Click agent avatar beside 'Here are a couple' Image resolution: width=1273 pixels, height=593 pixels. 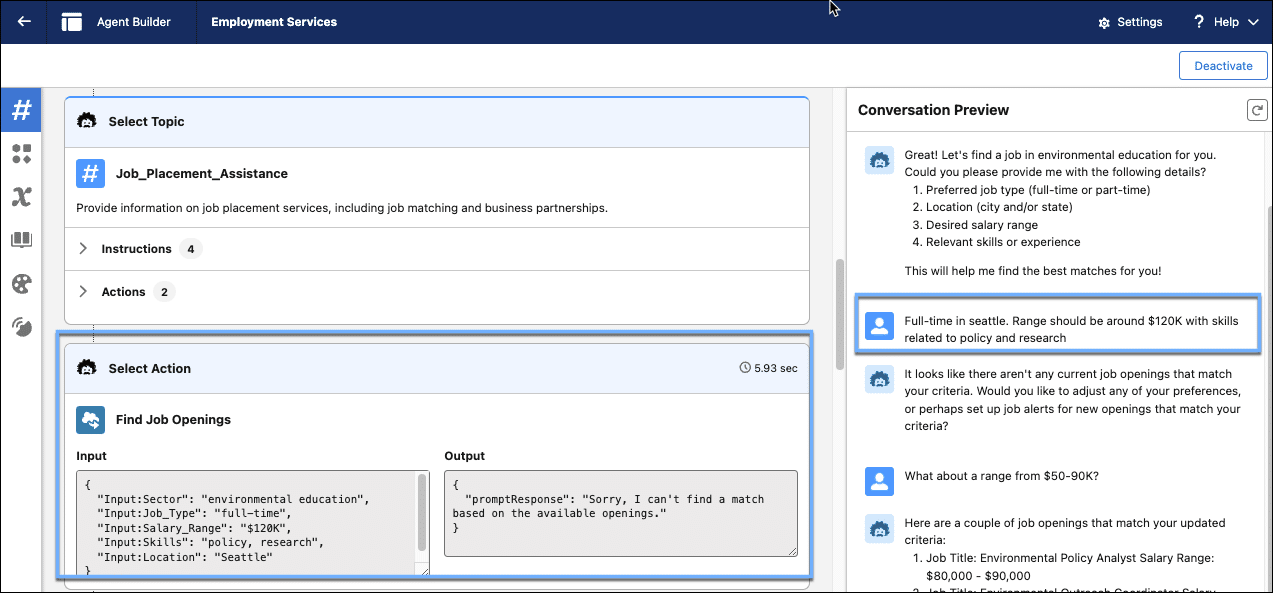point(879,527)
